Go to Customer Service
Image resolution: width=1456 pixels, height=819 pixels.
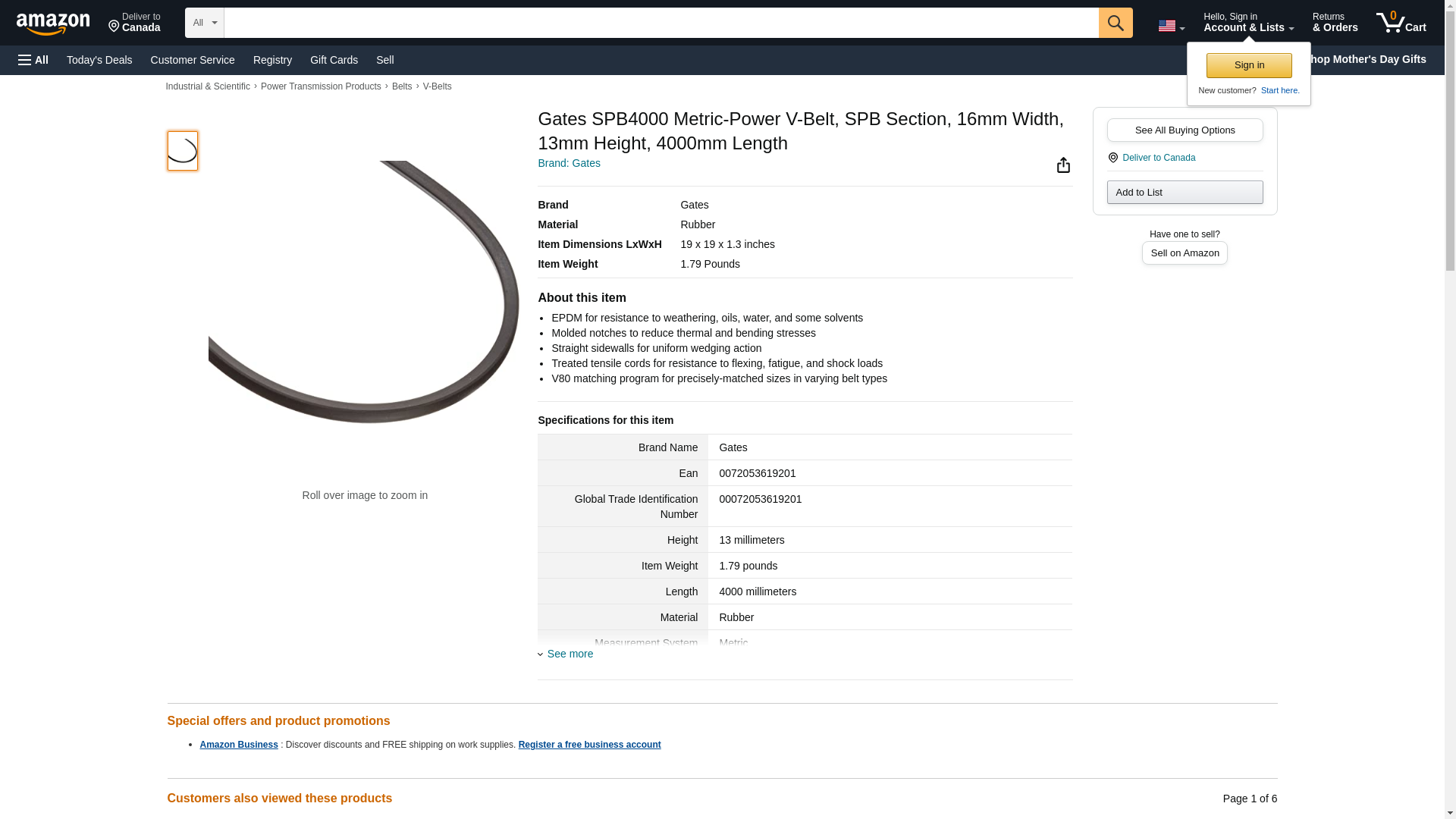coord(193,60)
